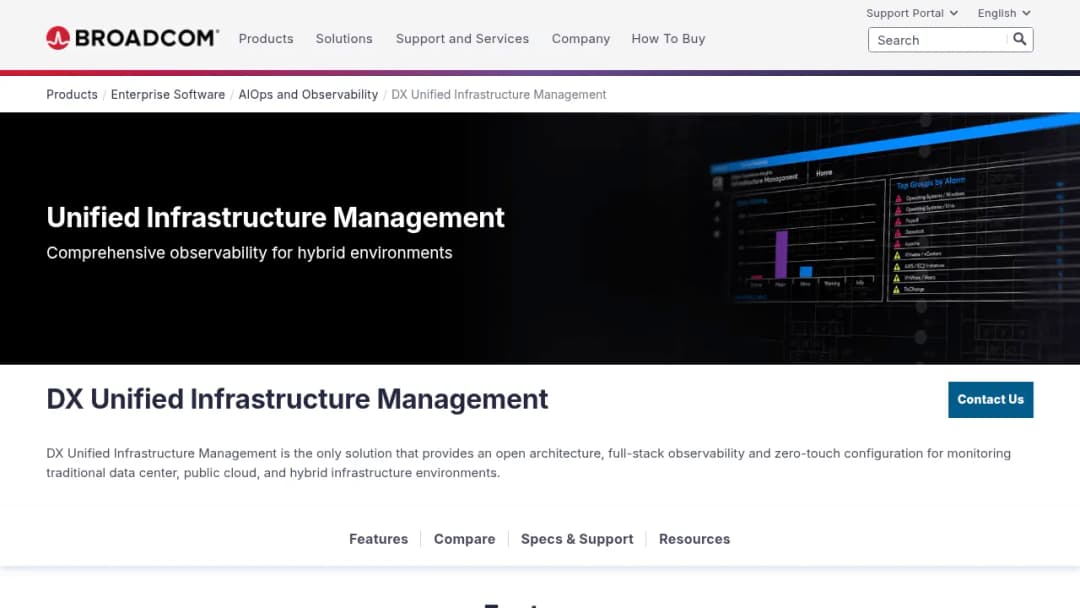Open the Company menu
1080x608 pixels.
(x=581, y=39)
